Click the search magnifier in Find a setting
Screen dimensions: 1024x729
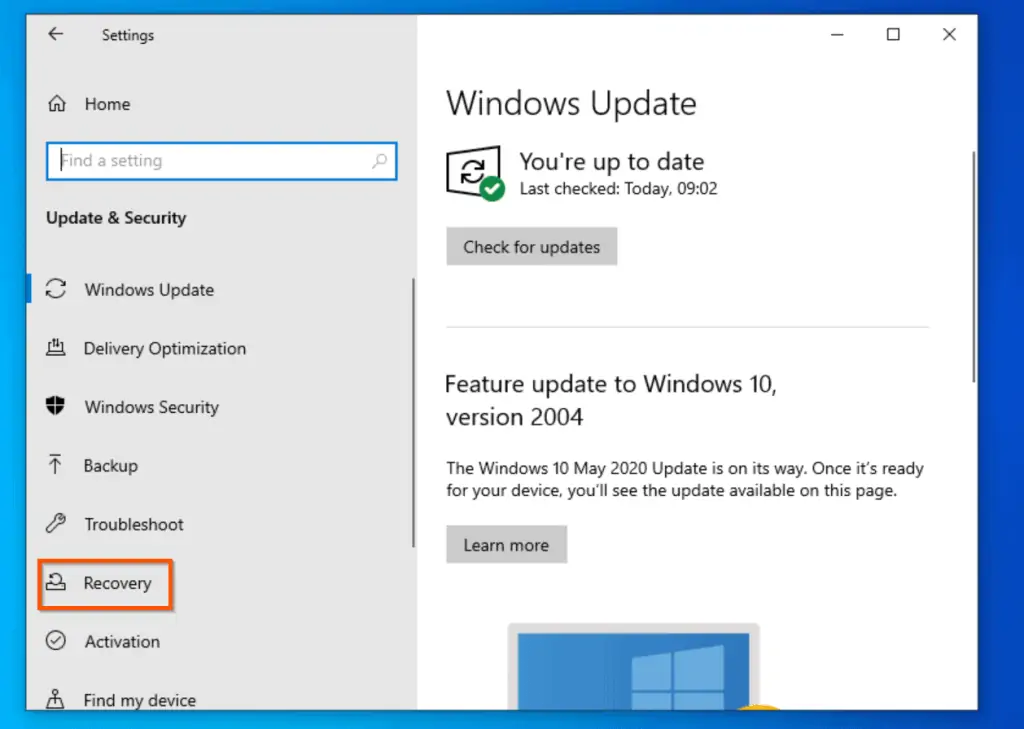coord(379,161)
